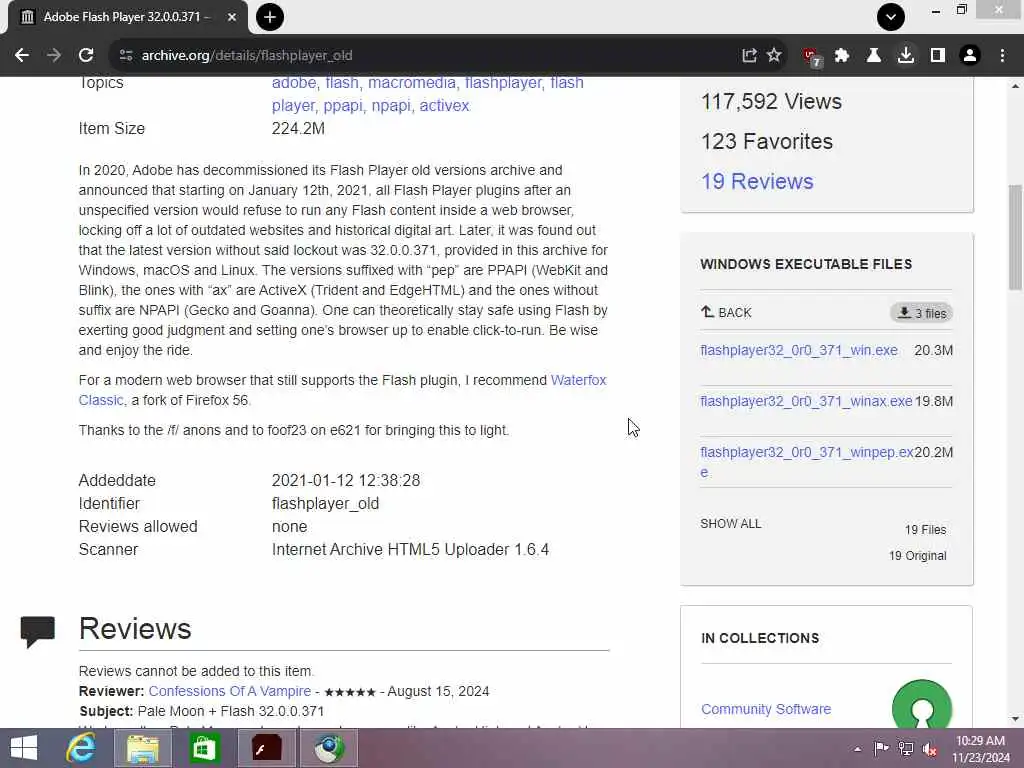Click the 19 Original files link
This screenshot has width=1024, height=768.
[x=917, y=556]
